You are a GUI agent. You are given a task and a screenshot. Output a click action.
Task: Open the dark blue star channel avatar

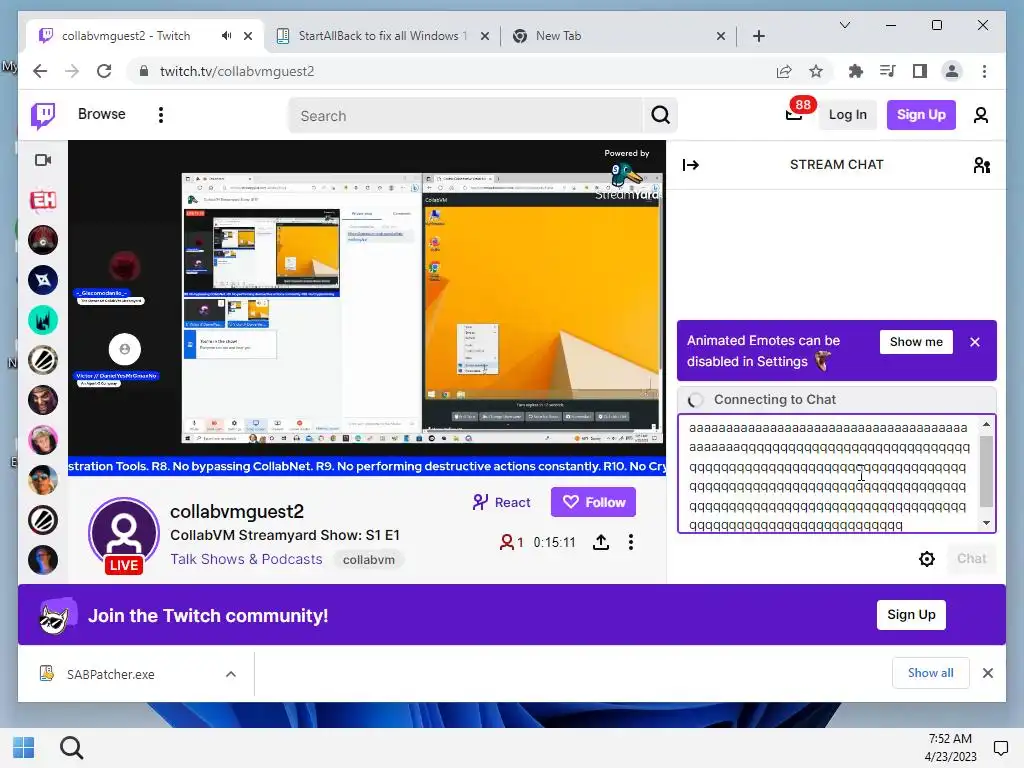(x=43, y=280)
